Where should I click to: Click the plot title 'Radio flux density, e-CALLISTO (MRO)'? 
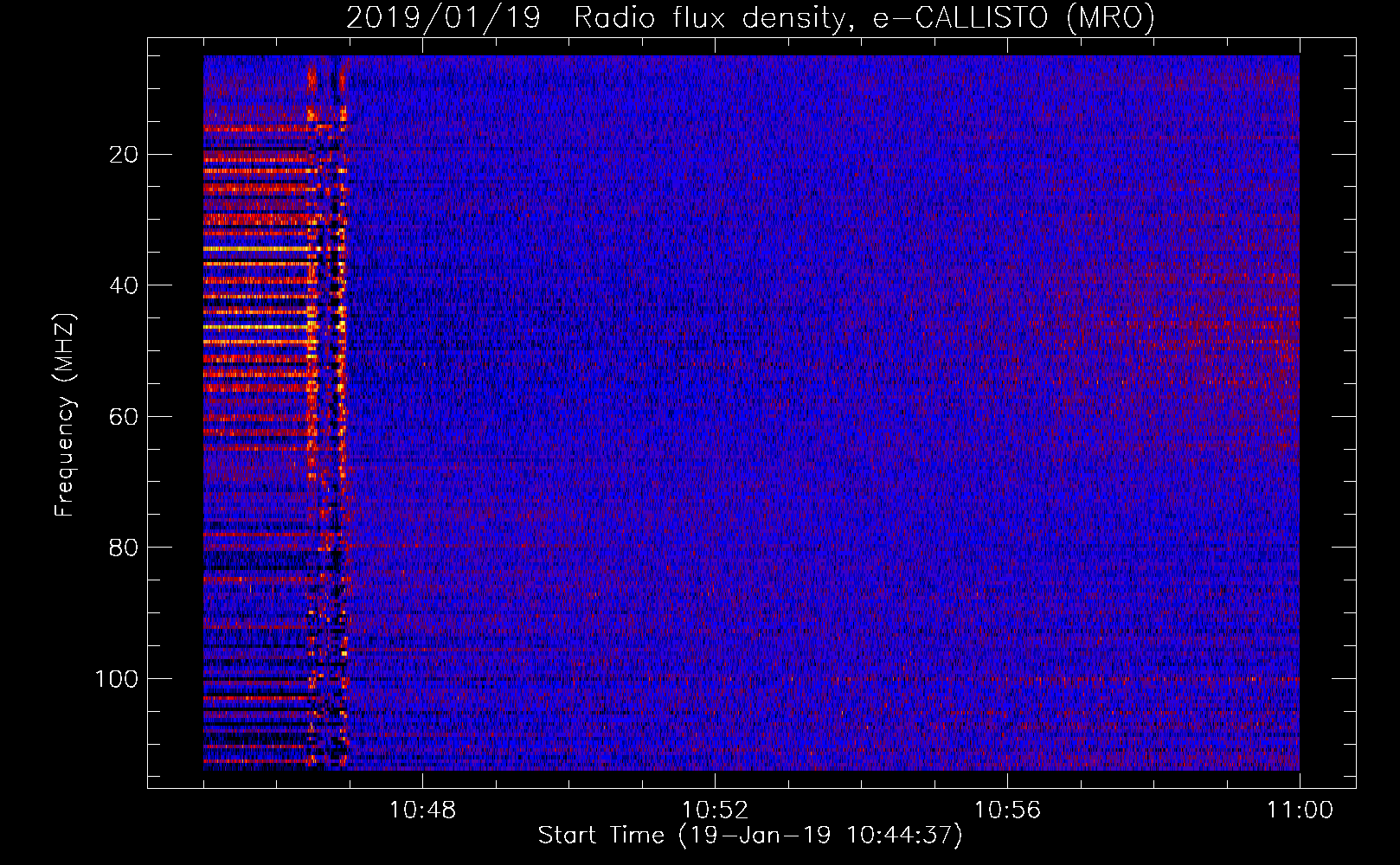point(864,17)
